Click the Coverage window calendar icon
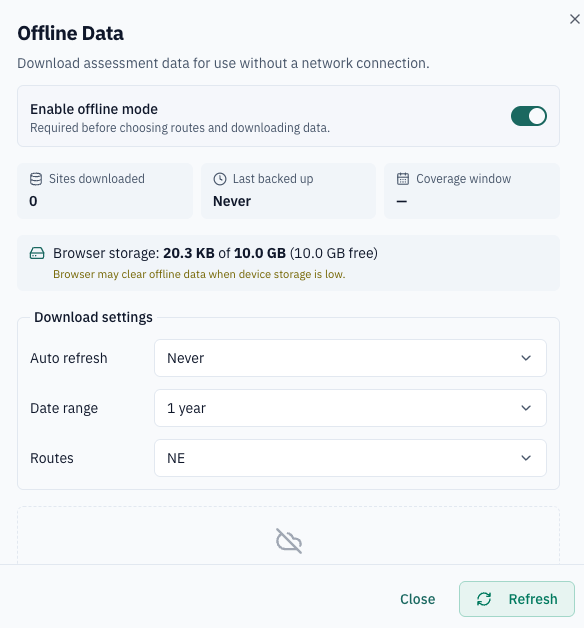This screenshot has width=584, height=628. click(403, 179)
